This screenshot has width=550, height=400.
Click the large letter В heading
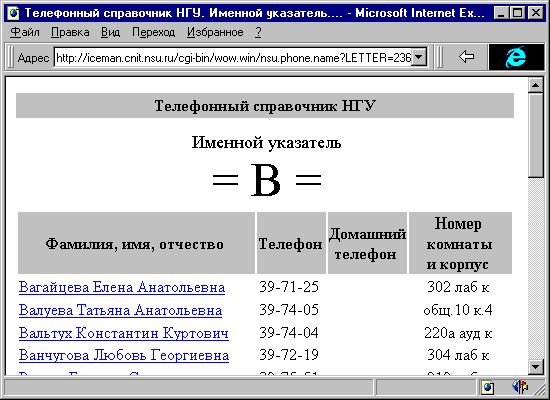click(266, 180)
